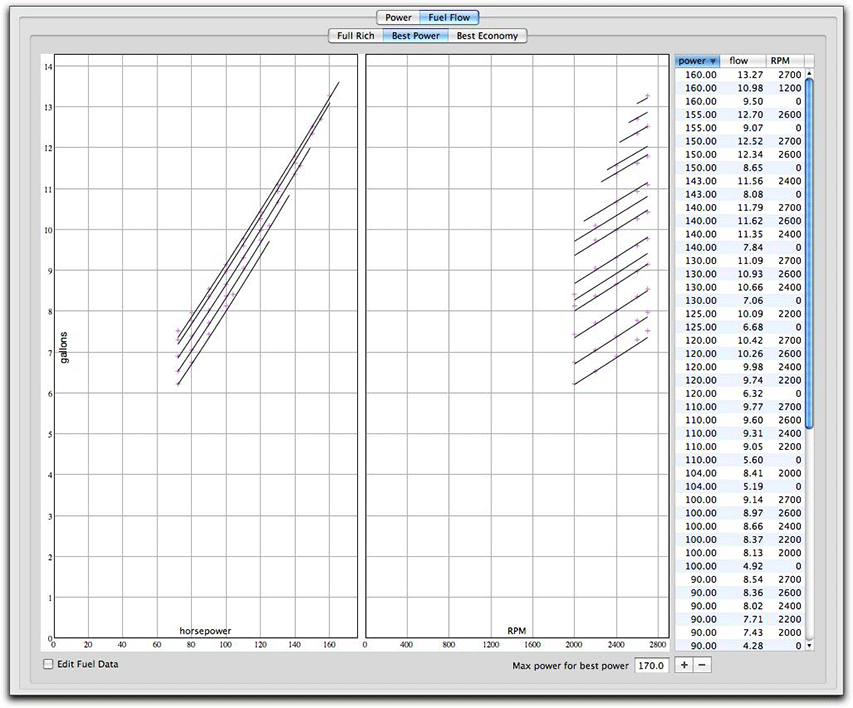This screenshot has height=708, width=853.
Task: Select the row with flow 9.07
Action: point(740,128)
